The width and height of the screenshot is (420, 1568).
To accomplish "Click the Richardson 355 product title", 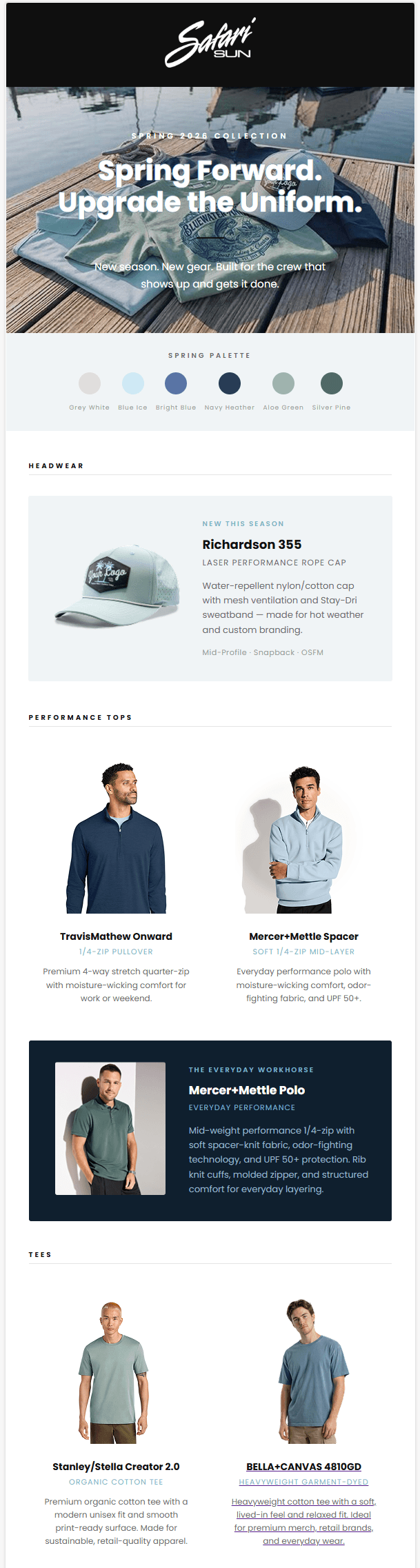I will [252, 545].
